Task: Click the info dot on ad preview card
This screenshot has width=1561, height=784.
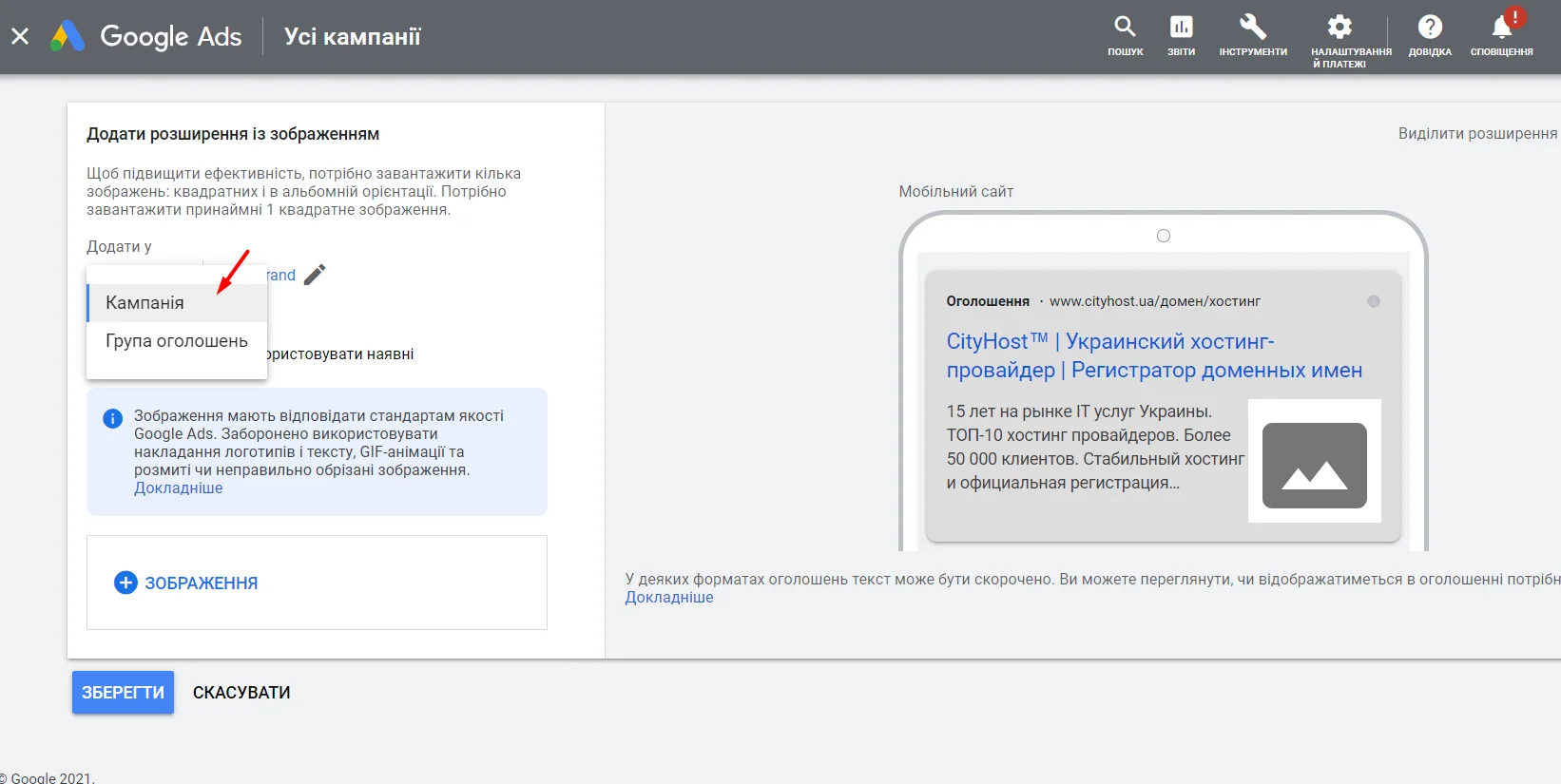Action: (x=1374, y=301)
